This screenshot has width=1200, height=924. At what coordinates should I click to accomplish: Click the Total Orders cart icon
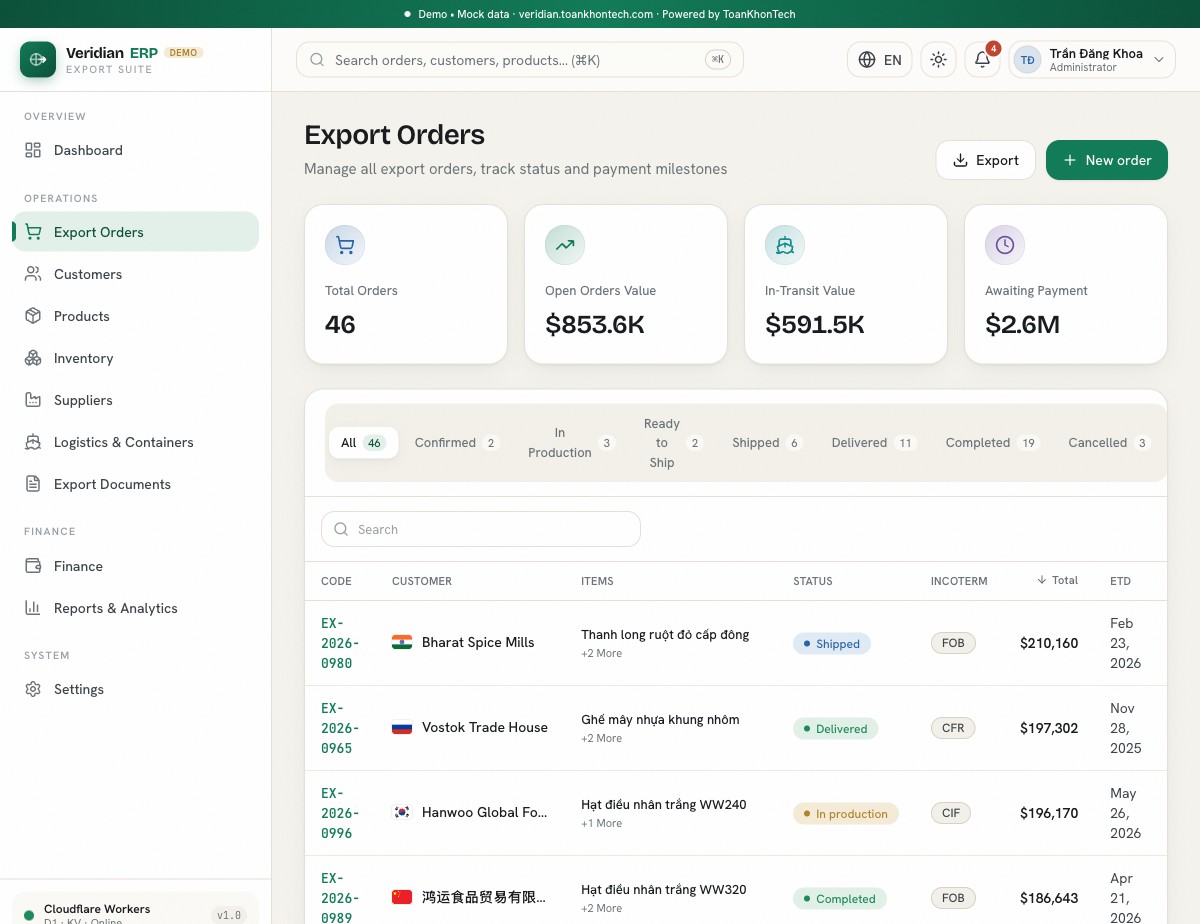345,245
